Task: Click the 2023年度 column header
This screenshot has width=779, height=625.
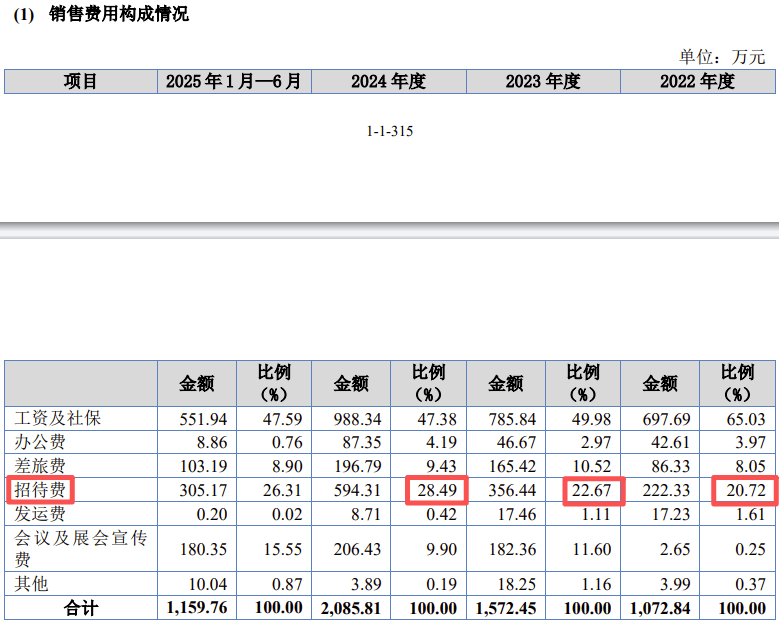Action: 543,82
